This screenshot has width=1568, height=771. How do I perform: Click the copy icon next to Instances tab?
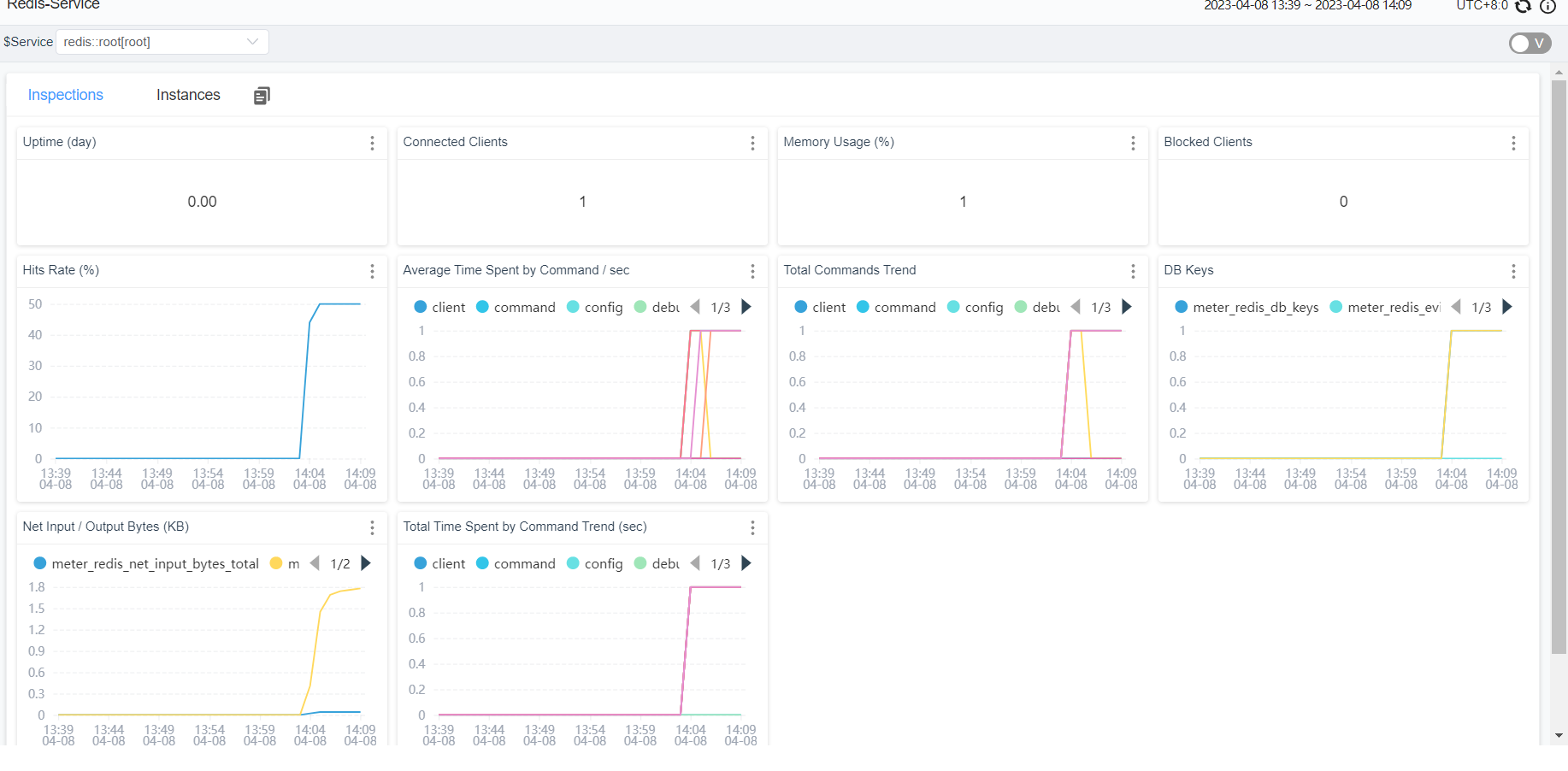[x=262, y=96]
